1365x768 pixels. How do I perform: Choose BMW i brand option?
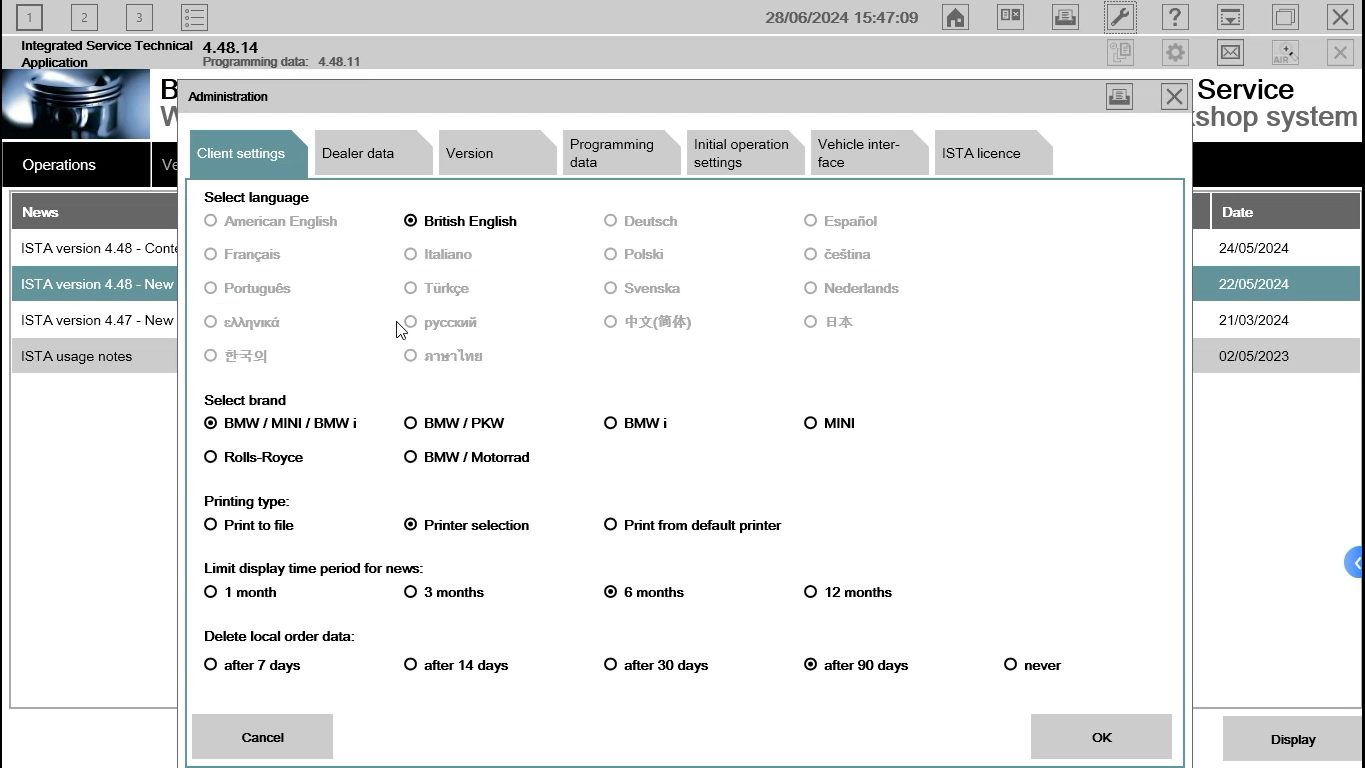click(635, 423)
